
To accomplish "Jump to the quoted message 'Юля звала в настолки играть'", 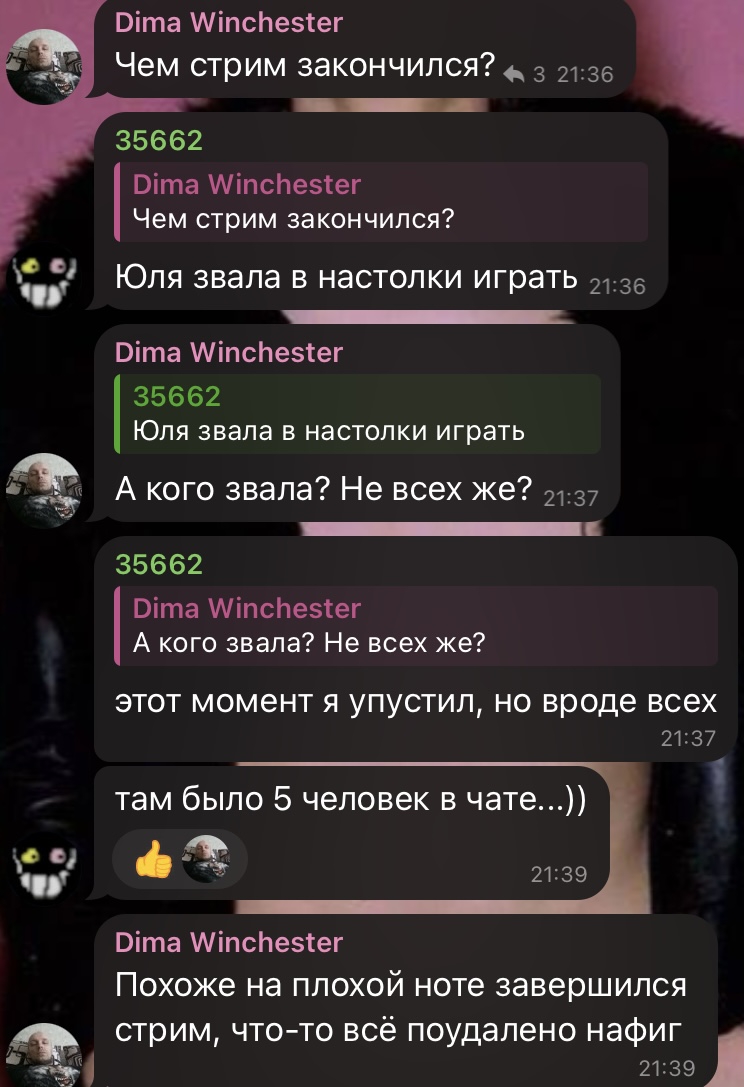I will point(358,414).
